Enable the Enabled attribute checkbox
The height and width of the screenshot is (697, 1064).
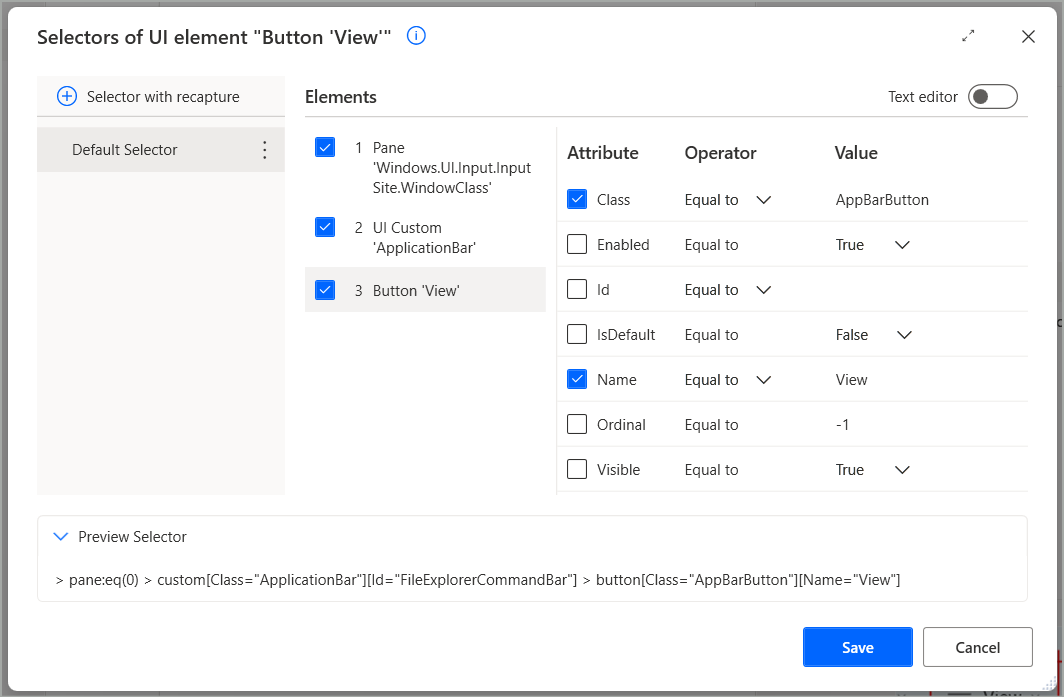[x=577, y=245]
